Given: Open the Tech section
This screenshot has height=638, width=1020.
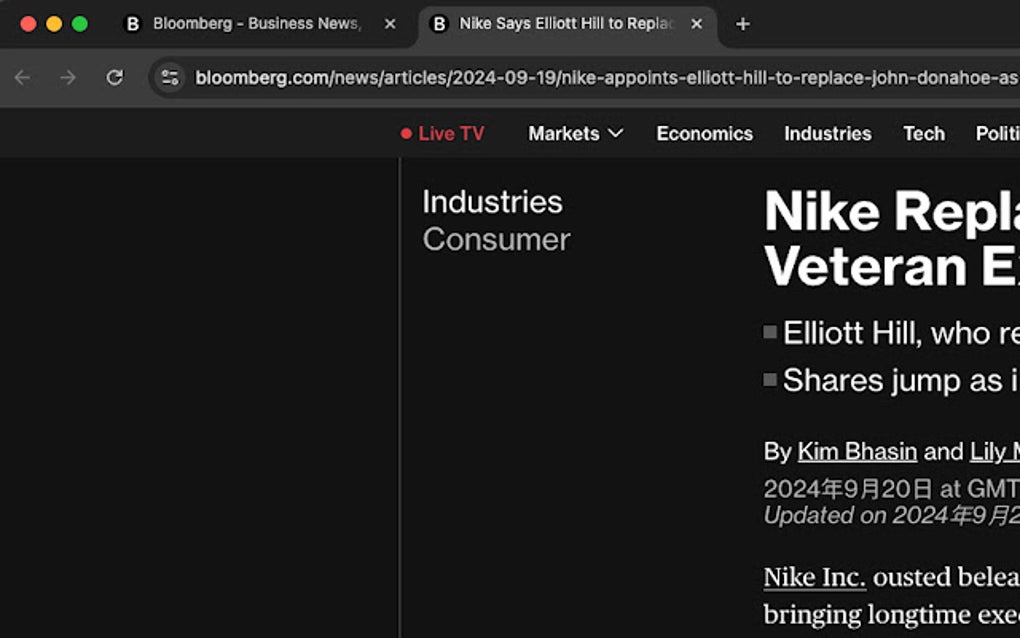Looking at the screenshot, I should [923, 133].
